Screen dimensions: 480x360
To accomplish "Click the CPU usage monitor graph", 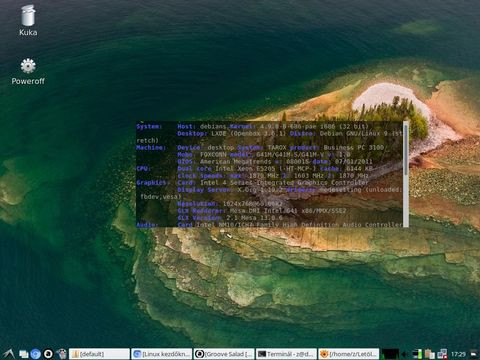I will [390, 354].
